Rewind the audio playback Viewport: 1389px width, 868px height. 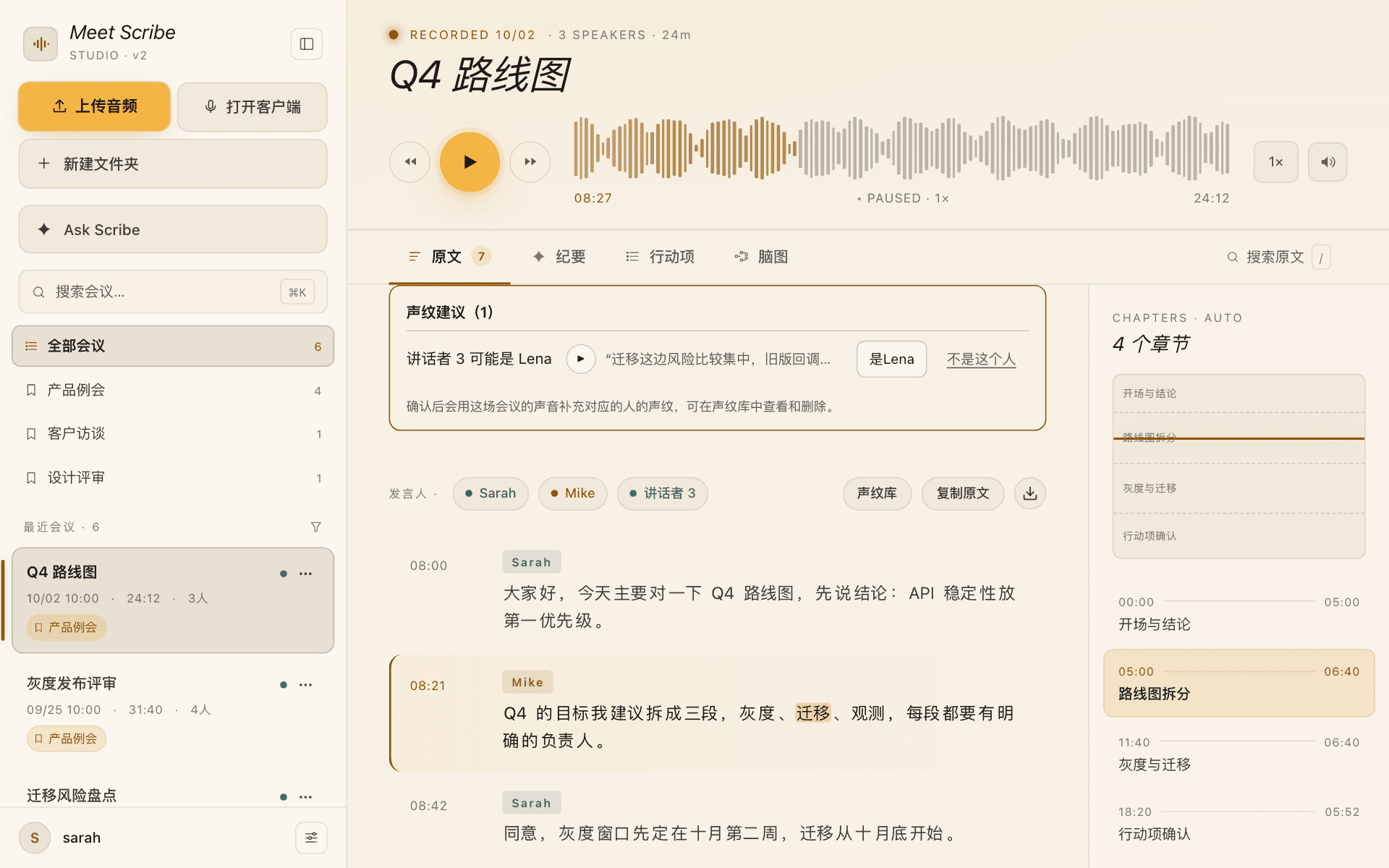[x=410, y=162]
